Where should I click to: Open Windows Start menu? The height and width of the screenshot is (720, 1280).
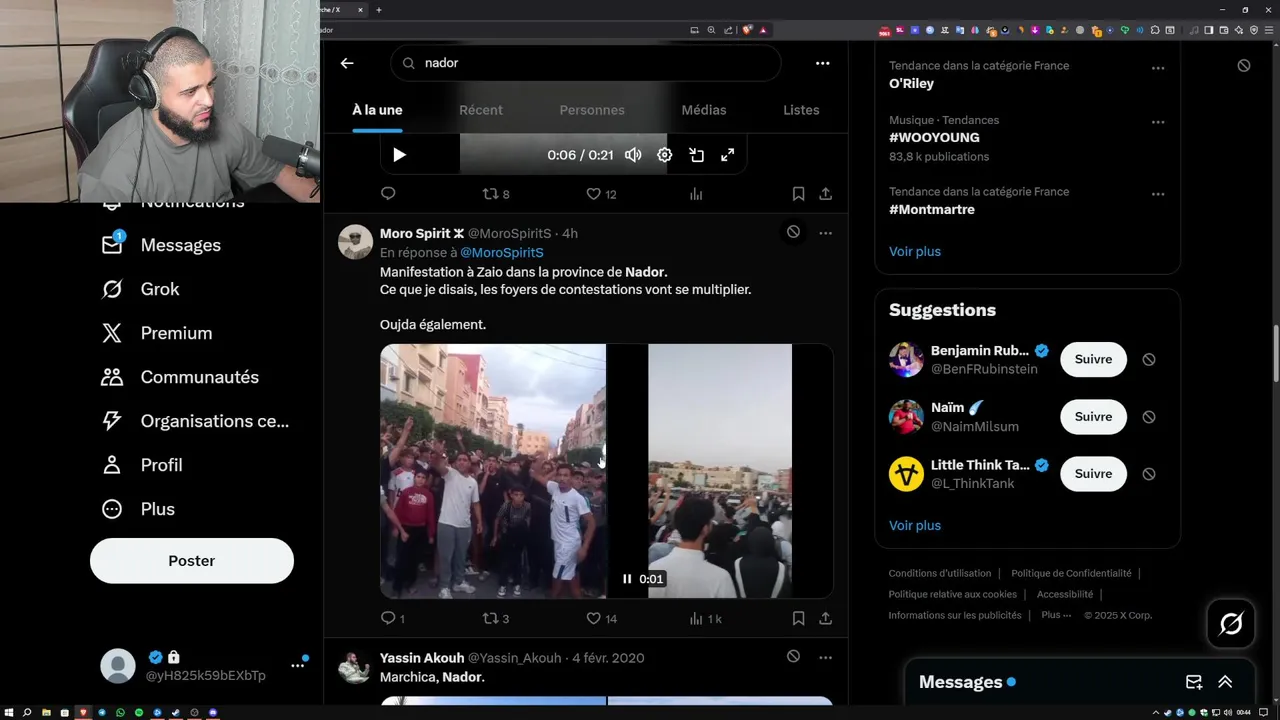[x=8, y=713]
